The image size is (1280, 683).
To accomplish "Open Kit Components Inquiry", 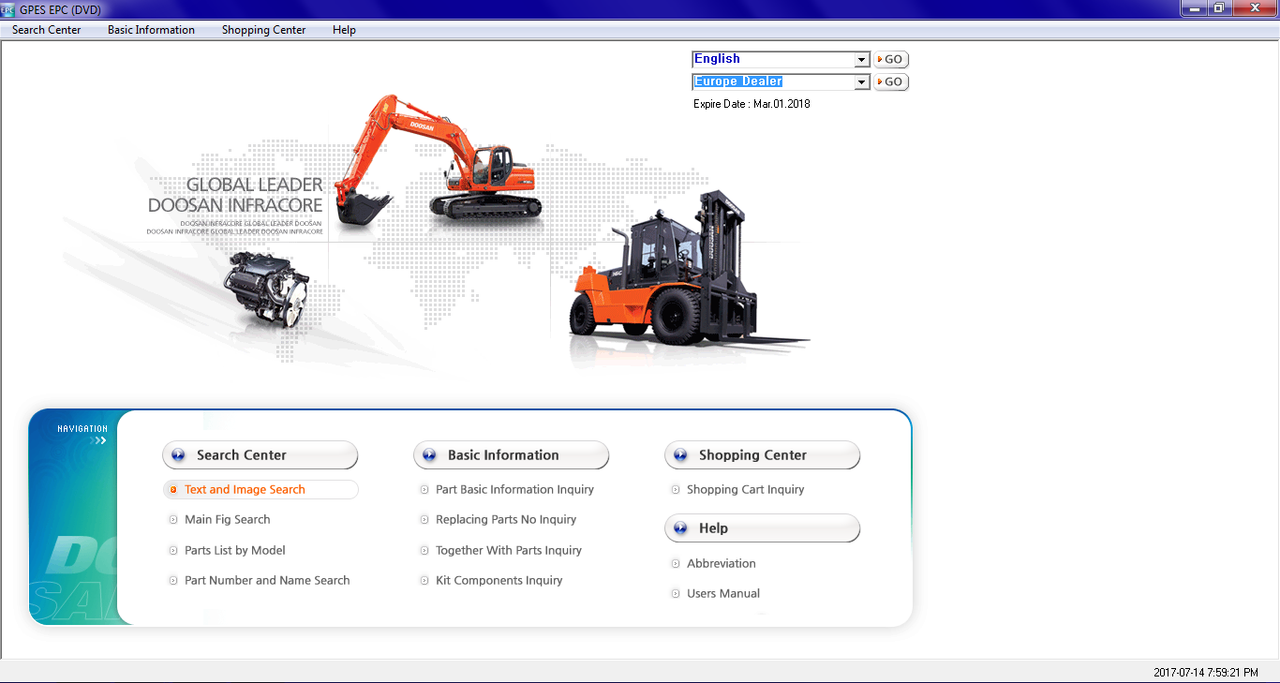I will pyautogui.click(x=499, y=581).
